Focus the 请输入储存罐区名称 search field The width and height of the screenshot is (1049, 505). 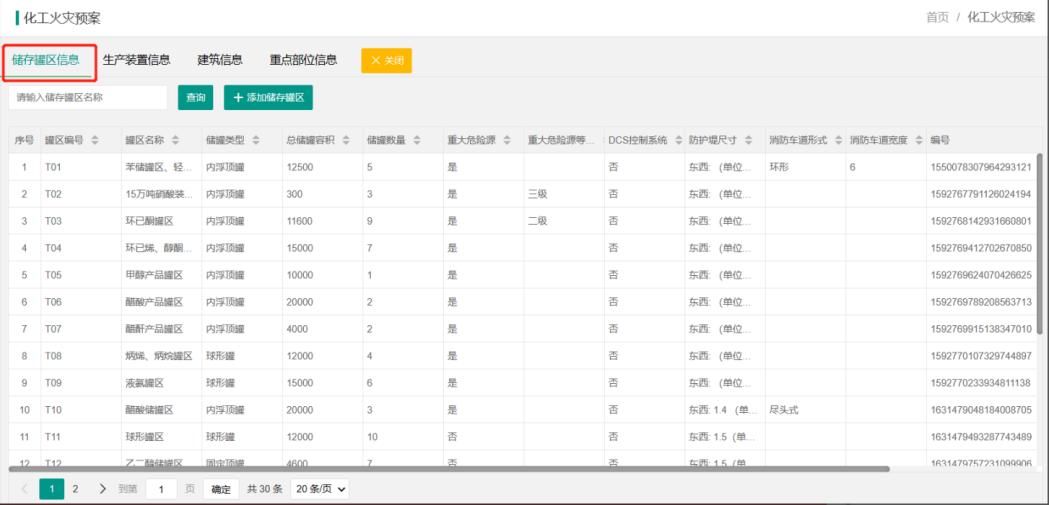(x=88, y=97)
